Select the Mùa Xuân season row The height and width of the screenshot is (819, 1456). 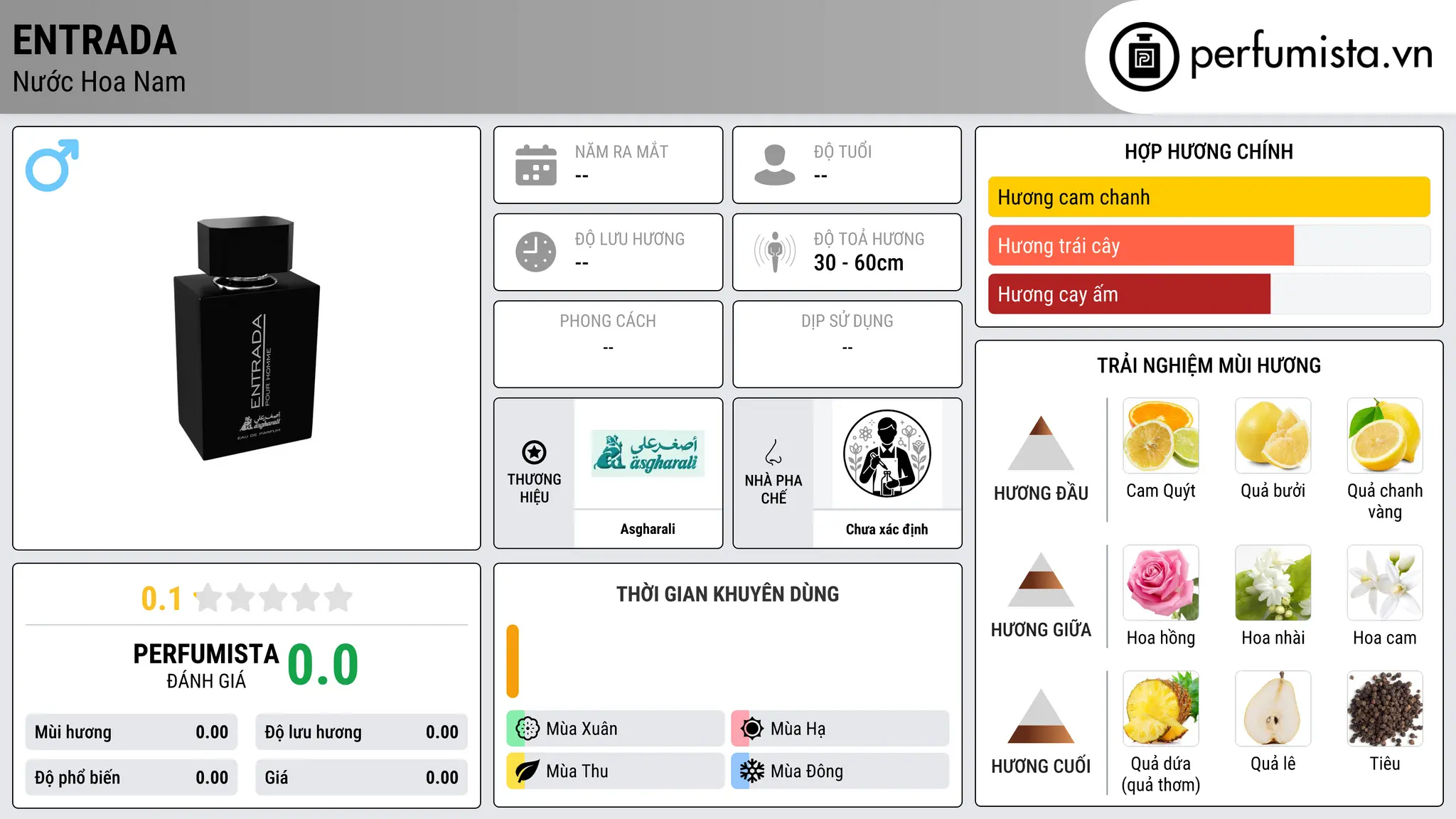coord(615,729)
